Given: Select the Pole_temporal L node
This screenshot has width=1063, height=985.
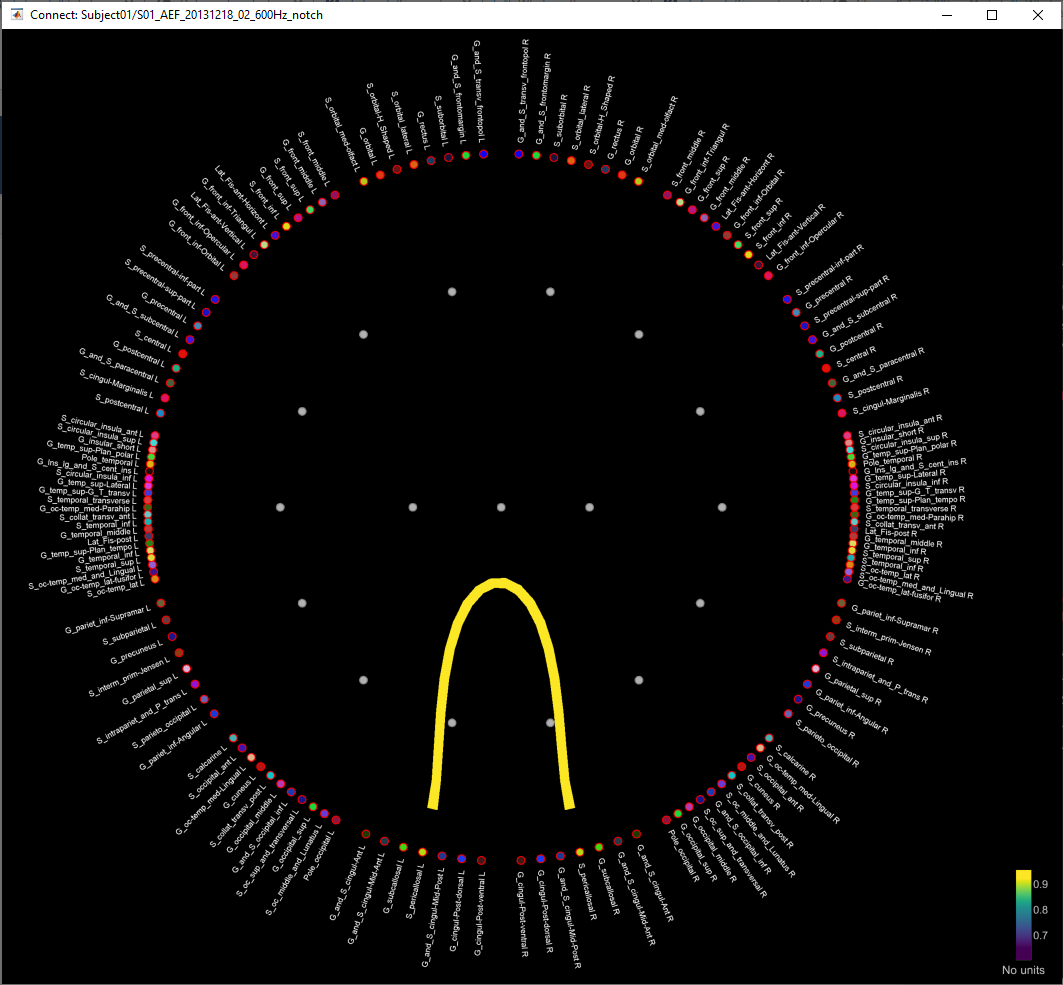Looking at the screenshot, I should point(150,464).
